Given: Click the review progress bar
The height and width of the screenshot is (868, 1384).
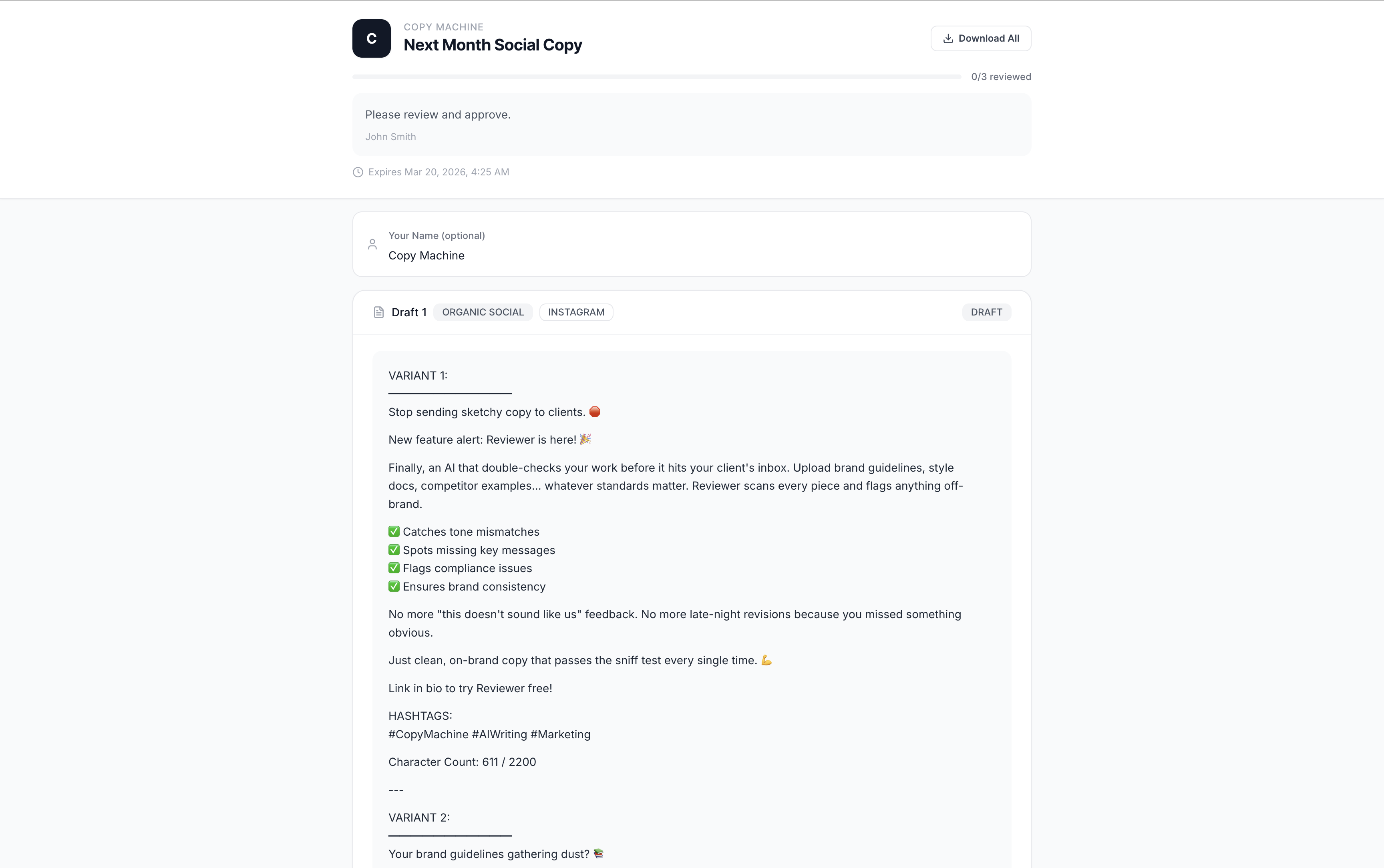Looking at the screenshot, I should tap(654, 76).
